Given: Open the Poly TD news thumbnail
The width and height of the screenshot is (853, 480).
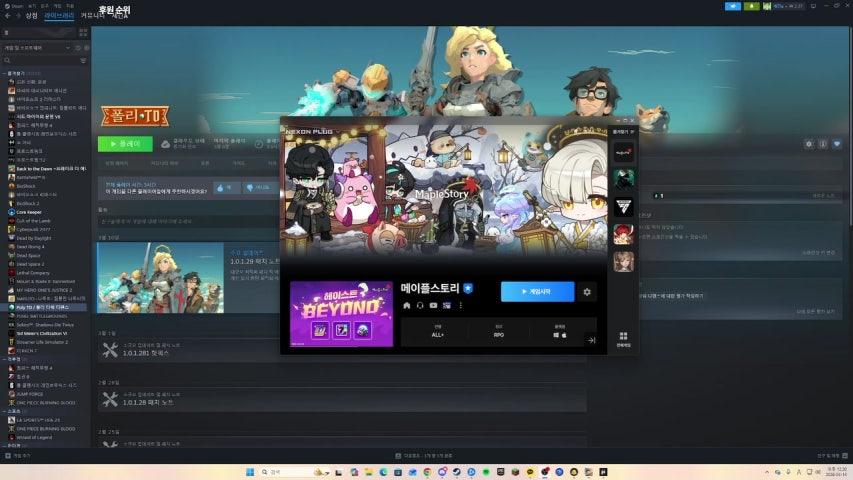Looking at the screenshot, I should tap(160, 278).
